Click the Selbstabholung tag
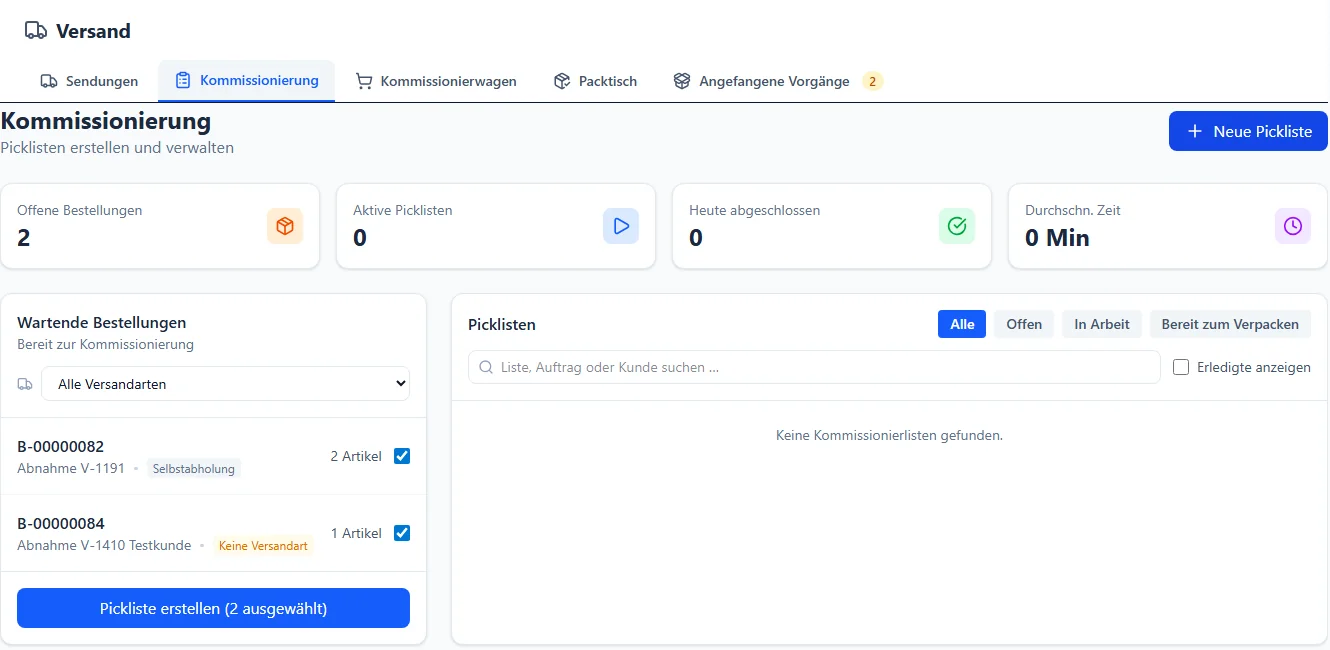This screenshot has width=1330, height=650. (194, 468)
